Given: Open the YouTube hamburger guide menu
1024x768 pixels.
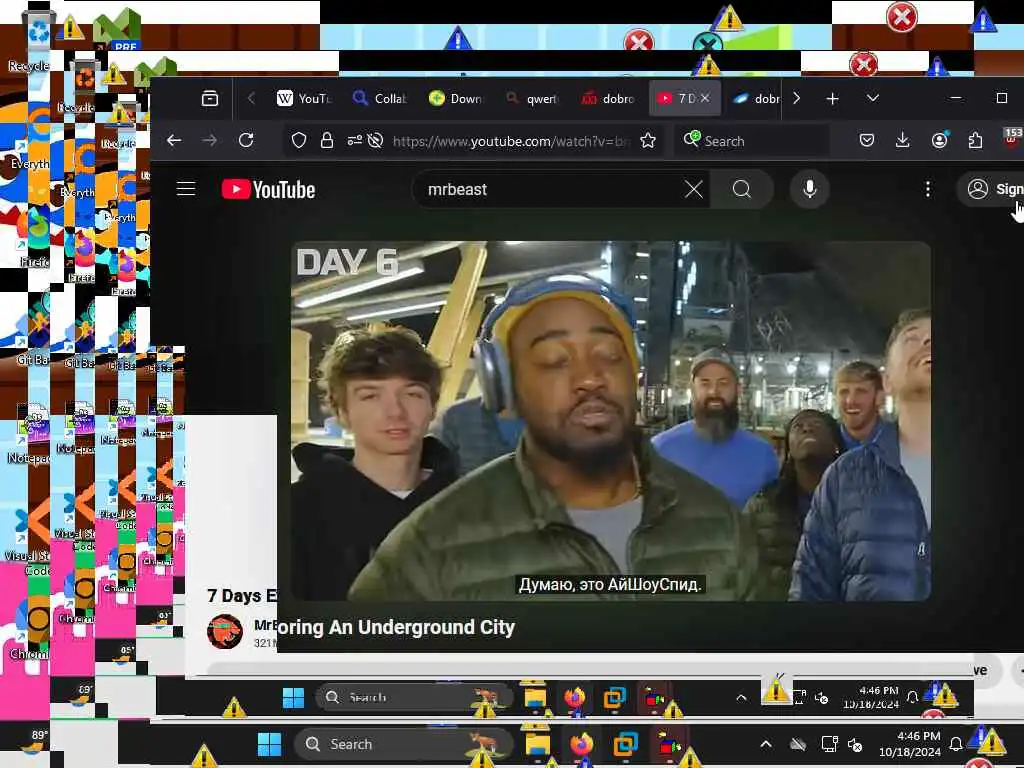Looking at the screenshot, I should [186, 189].
